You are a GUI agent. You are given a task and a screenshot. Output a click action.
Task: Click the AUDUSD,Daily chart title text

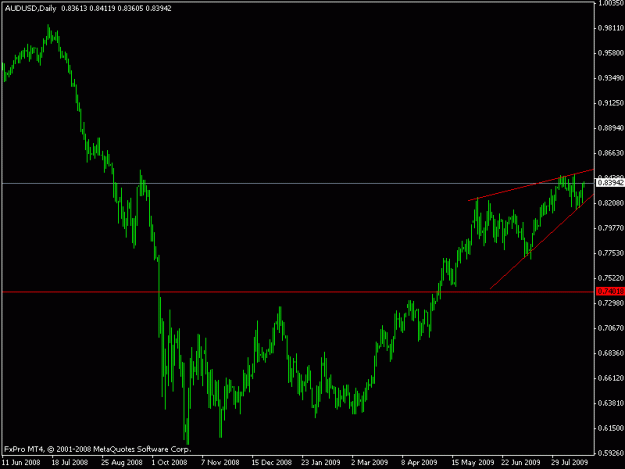(x=31, y=8)
